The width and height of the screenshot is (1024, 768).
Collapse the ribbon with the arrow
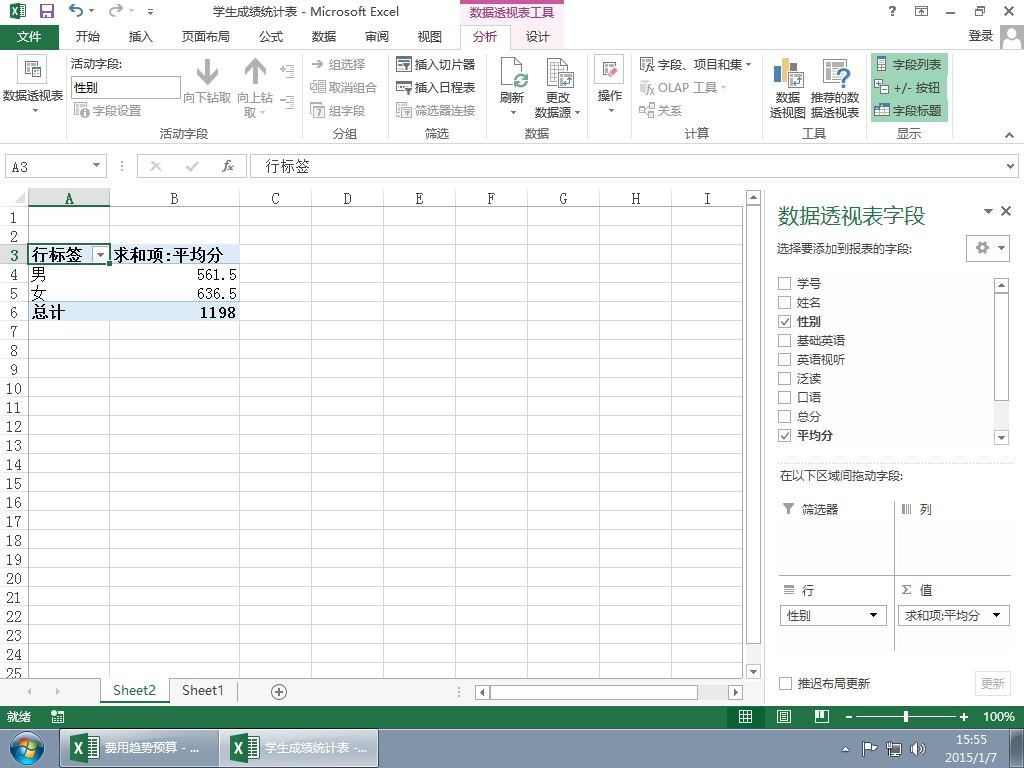point(1009,135)
